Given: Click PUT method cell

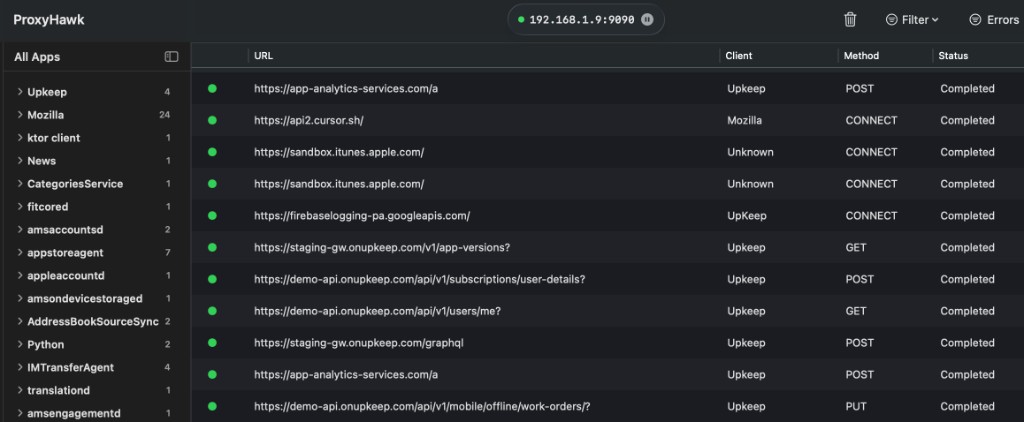Looking at the screenshot, I should click(856, 406).
